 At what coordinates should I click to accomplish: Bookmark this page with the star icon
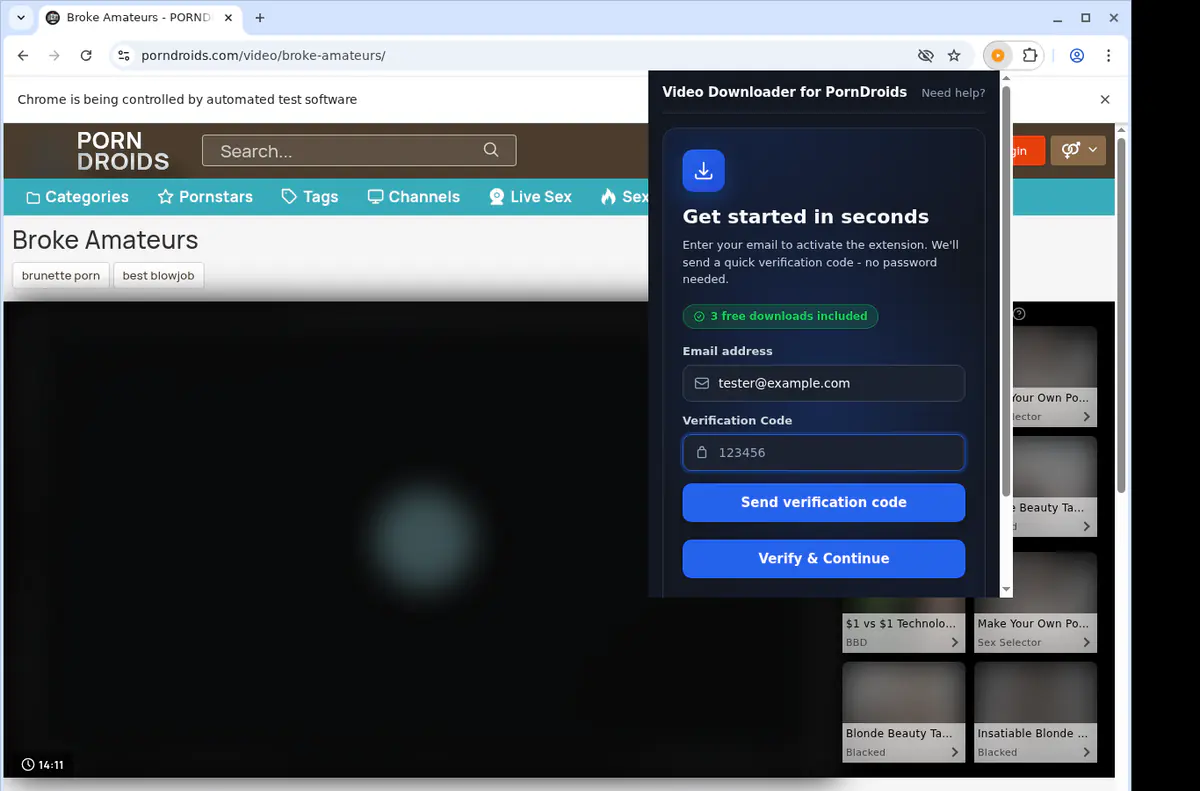tap(954, 56)
